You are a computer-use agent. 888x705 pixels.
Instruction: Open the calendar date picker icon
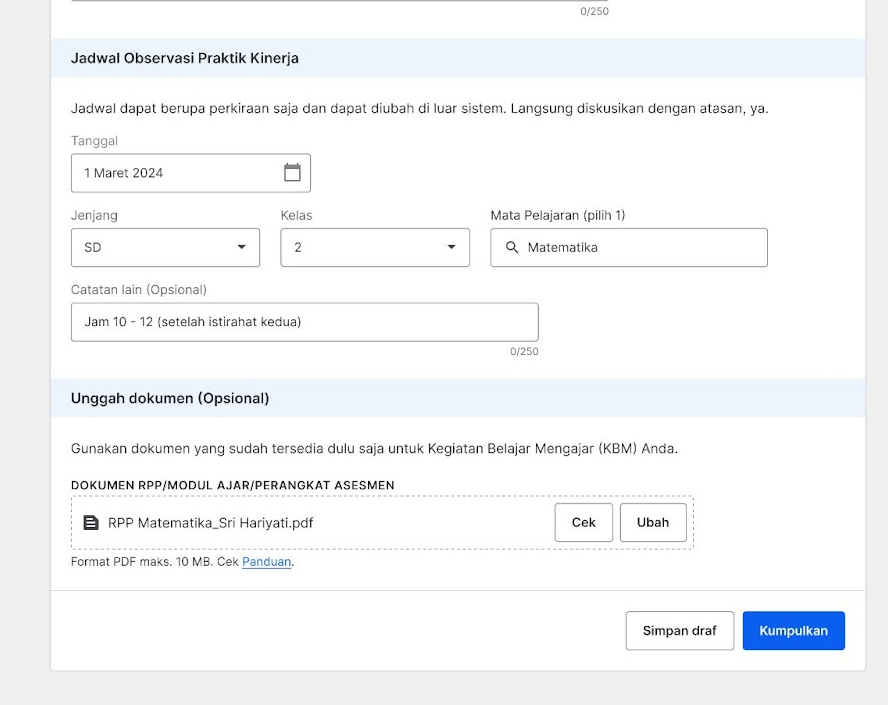point(292,173)
